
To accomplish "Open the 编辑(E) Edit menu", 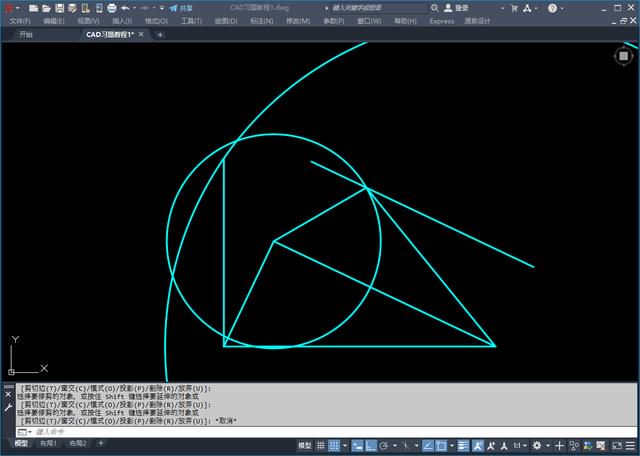I will point(54,21).
